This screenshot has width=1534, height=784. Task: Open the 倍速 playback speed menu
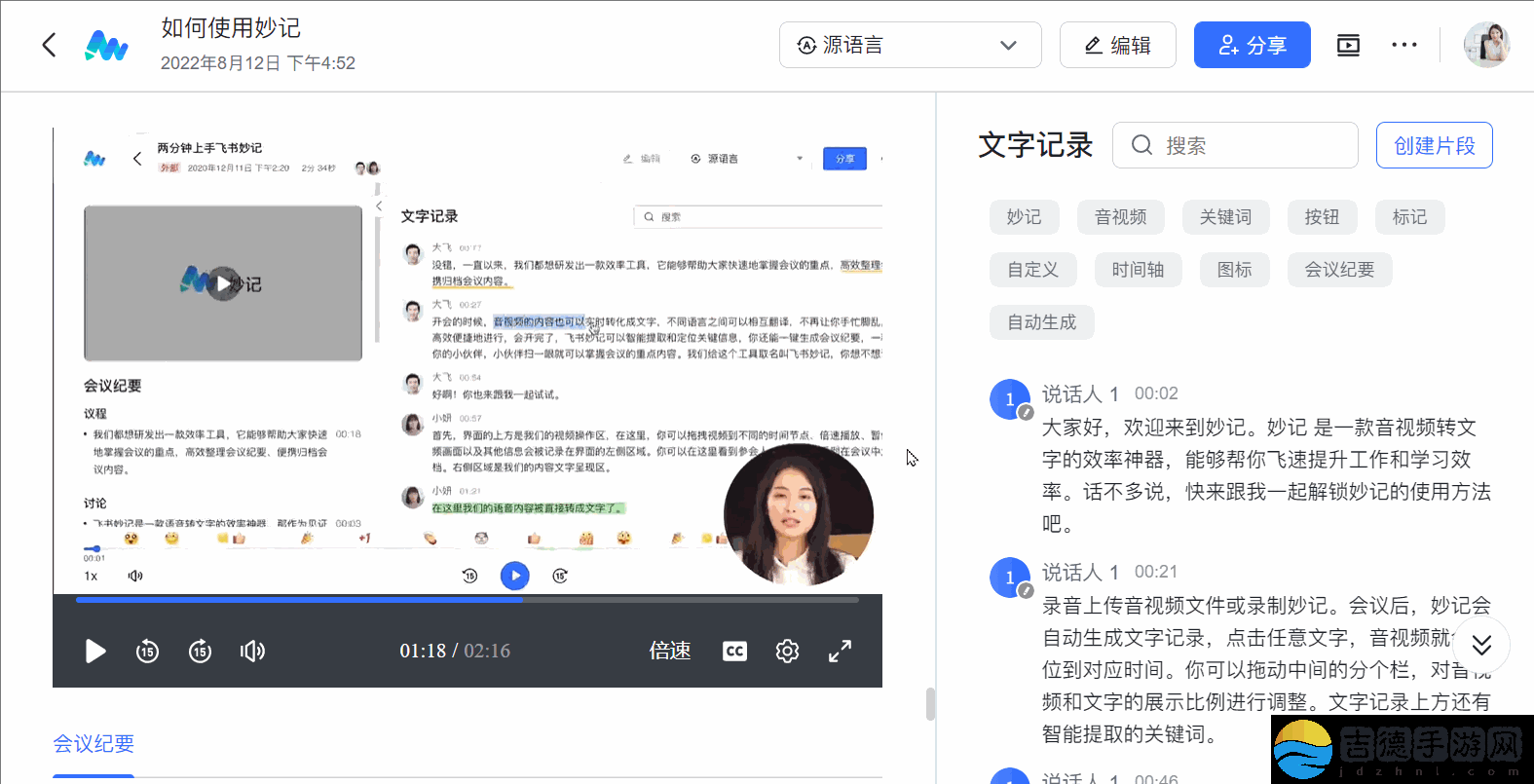tap(670, 651)
